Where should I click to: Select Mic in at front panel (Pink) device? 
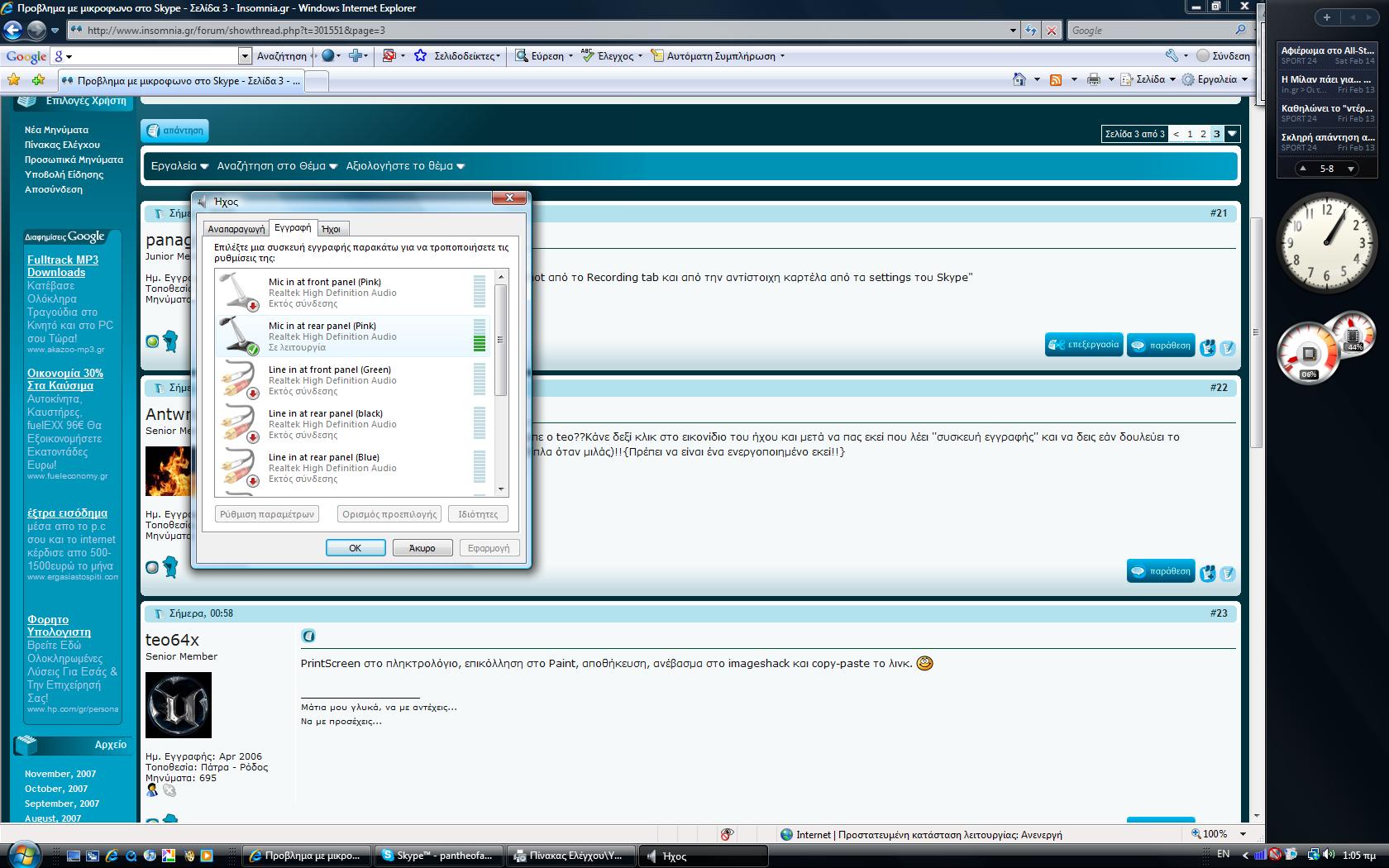pos(354,292)
